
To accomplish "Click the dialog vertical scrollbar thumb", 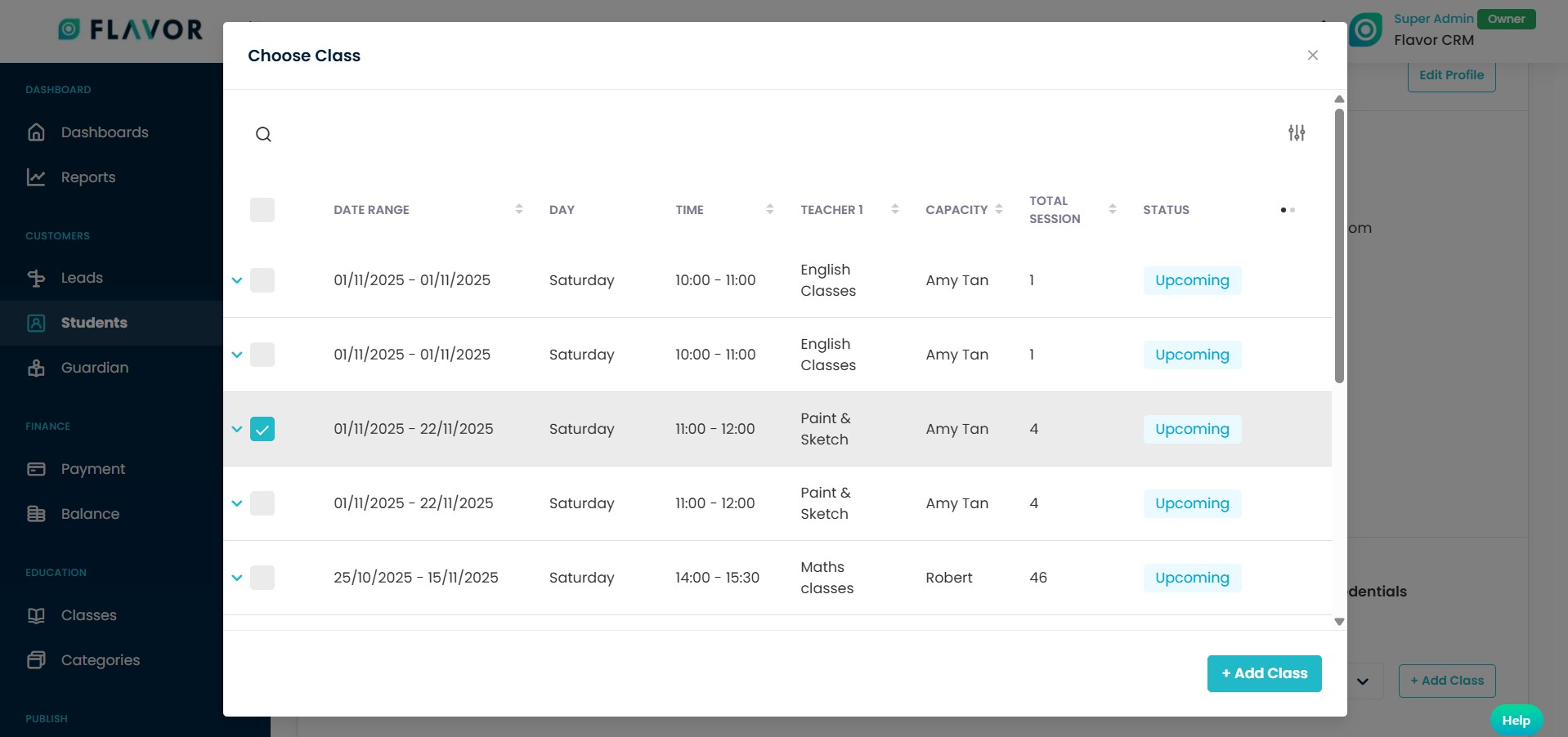I will click(1339, 245).
